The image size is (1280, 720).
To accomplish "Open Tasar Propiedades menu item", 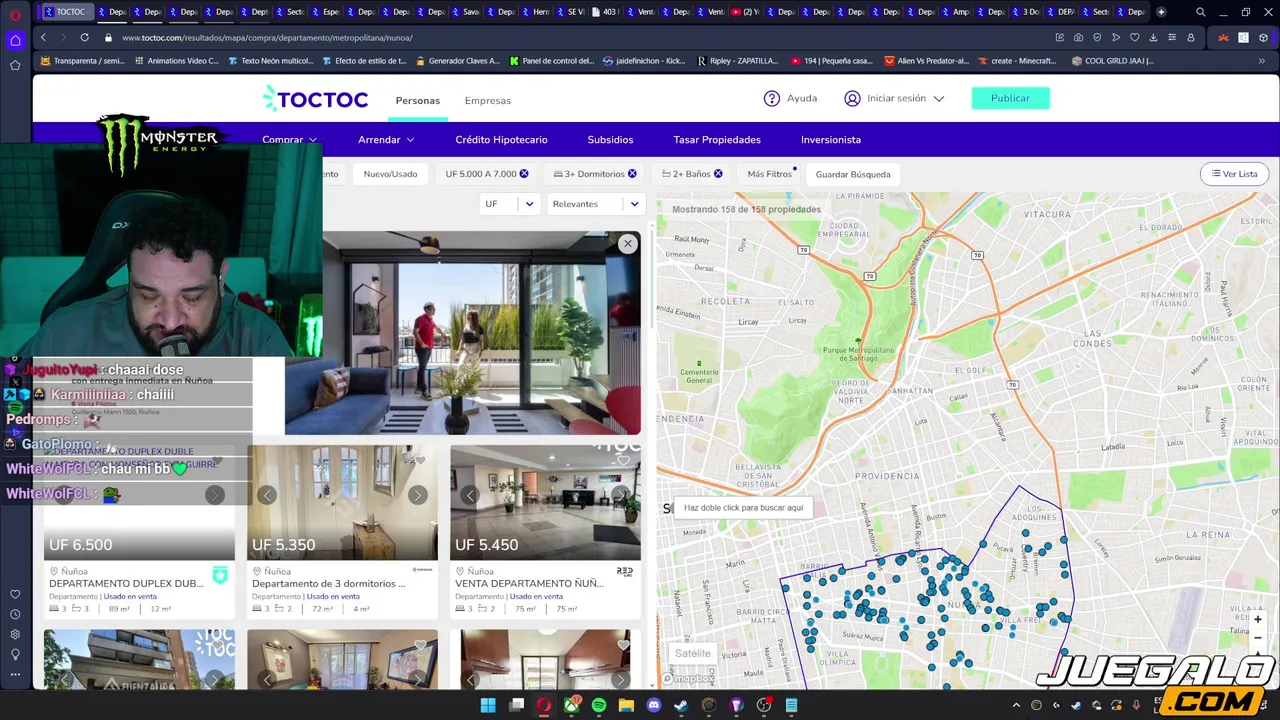I will pyautogui.click(x=717, y=140).
